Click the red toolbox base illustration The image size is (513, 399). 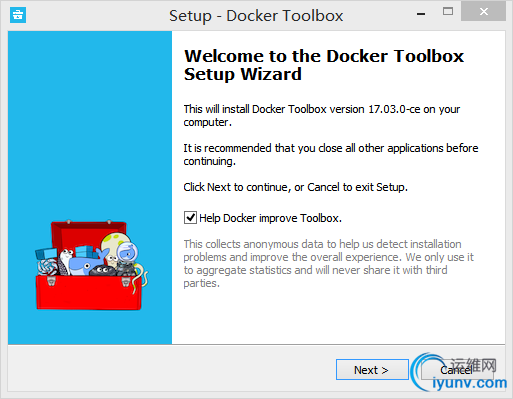coord(89,292)
